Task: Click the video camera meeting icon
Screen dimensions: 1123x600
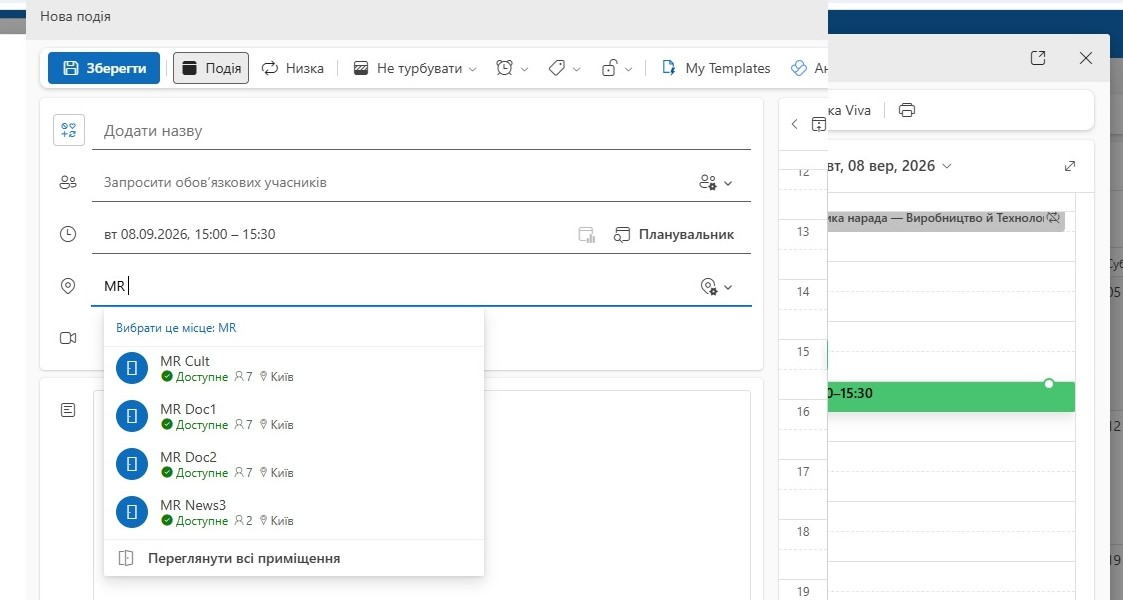Action: click(x=68, y=338)
